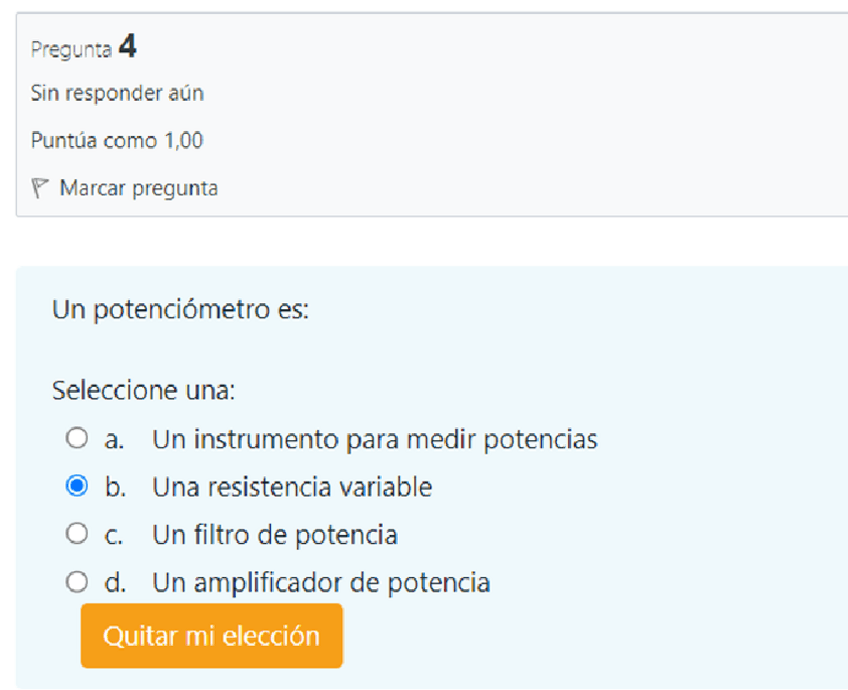Click answer text 'Un instrumento para medir potencias'

375,439
